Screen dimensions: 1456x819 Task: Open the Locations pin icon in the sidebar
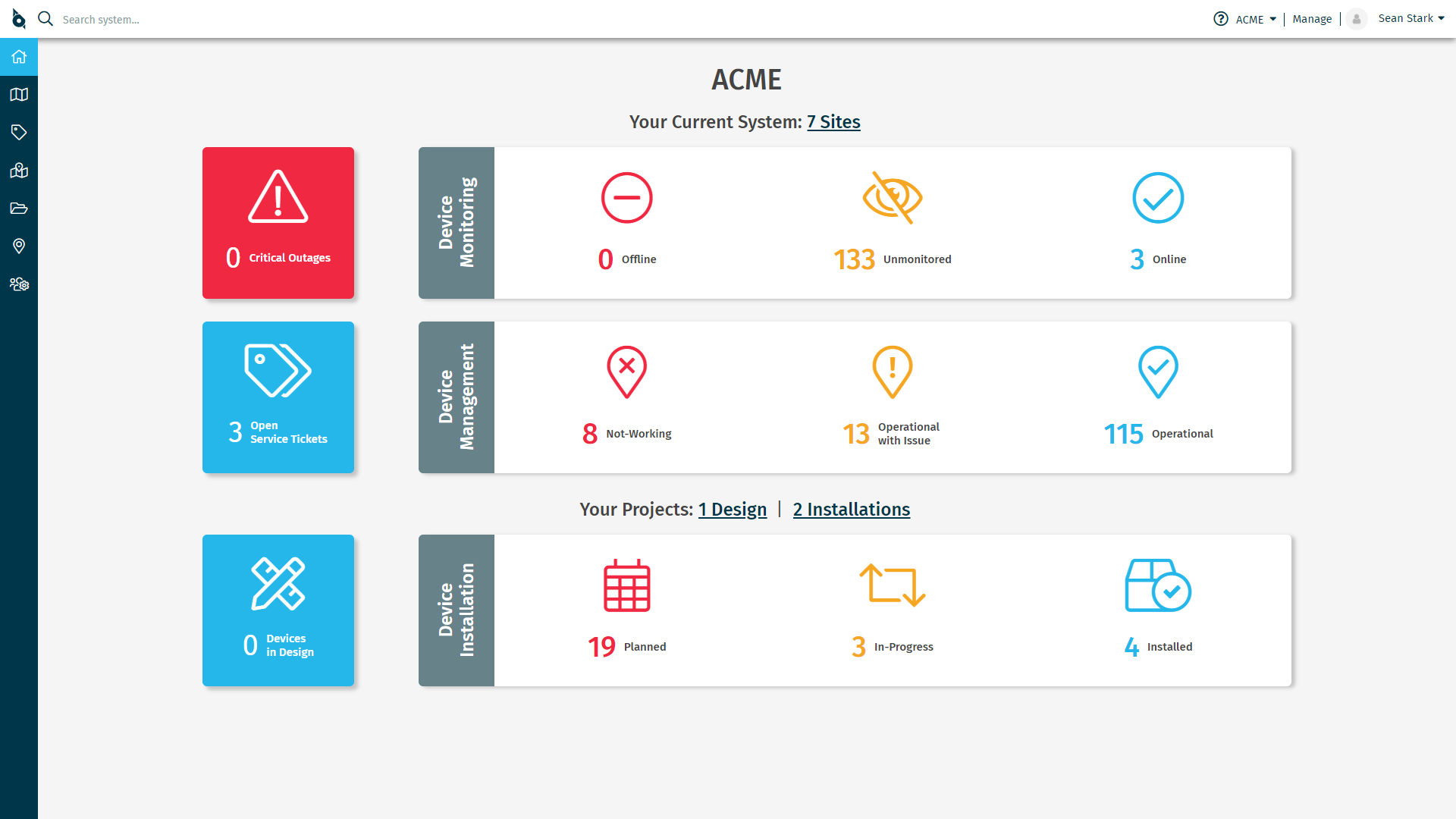18,246
